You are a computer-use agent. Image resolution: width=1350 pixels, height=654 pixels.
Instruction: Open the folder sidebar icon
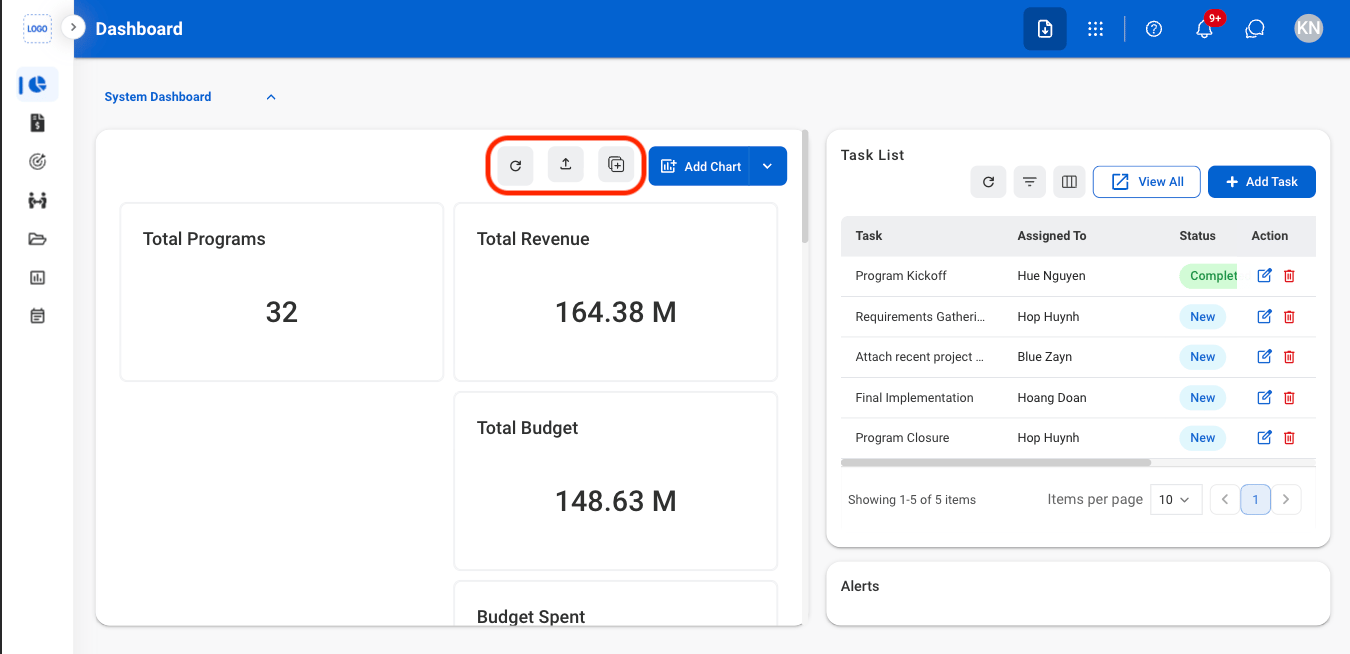click(x=37, y=239)
